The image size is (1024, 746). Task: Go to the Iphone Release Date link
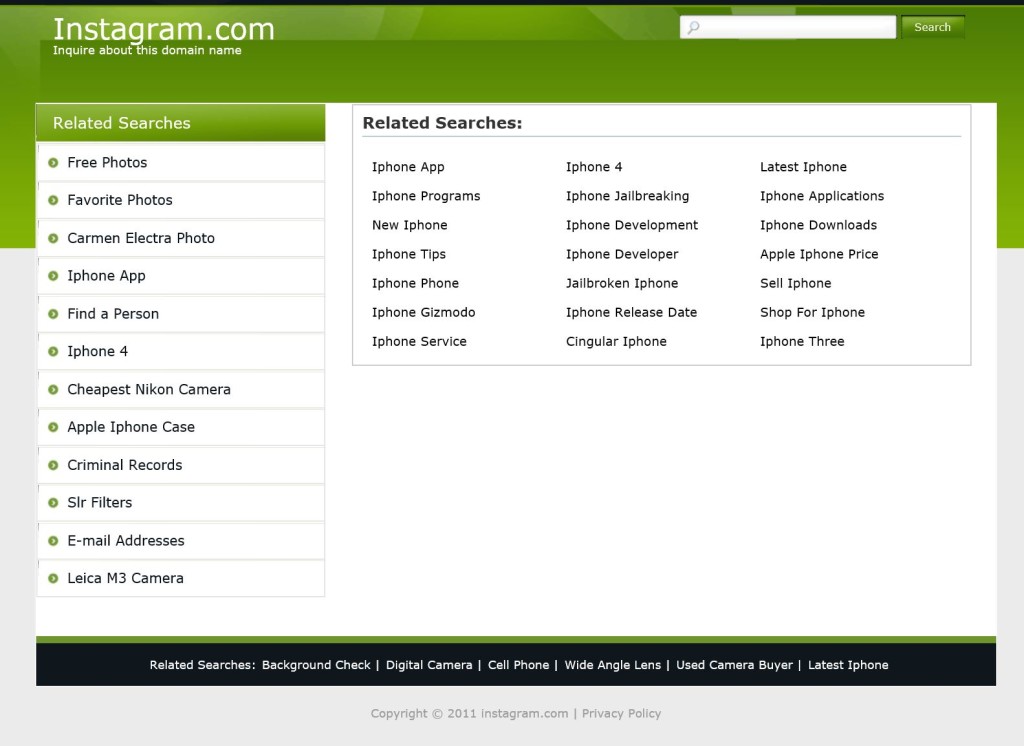tap(631, 312)
